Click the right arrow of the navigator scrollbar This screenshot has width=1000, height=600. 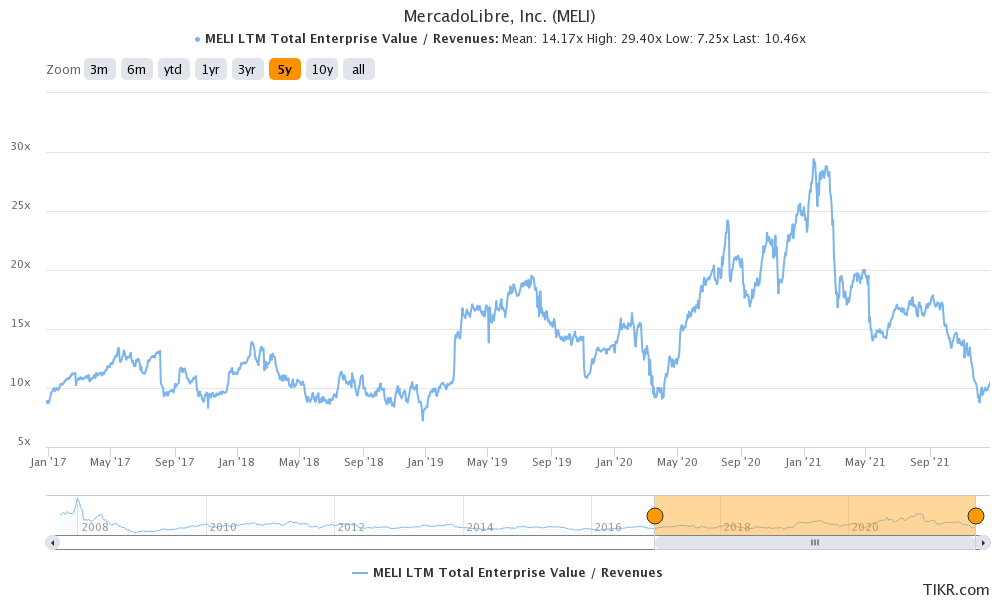point(984,543)
